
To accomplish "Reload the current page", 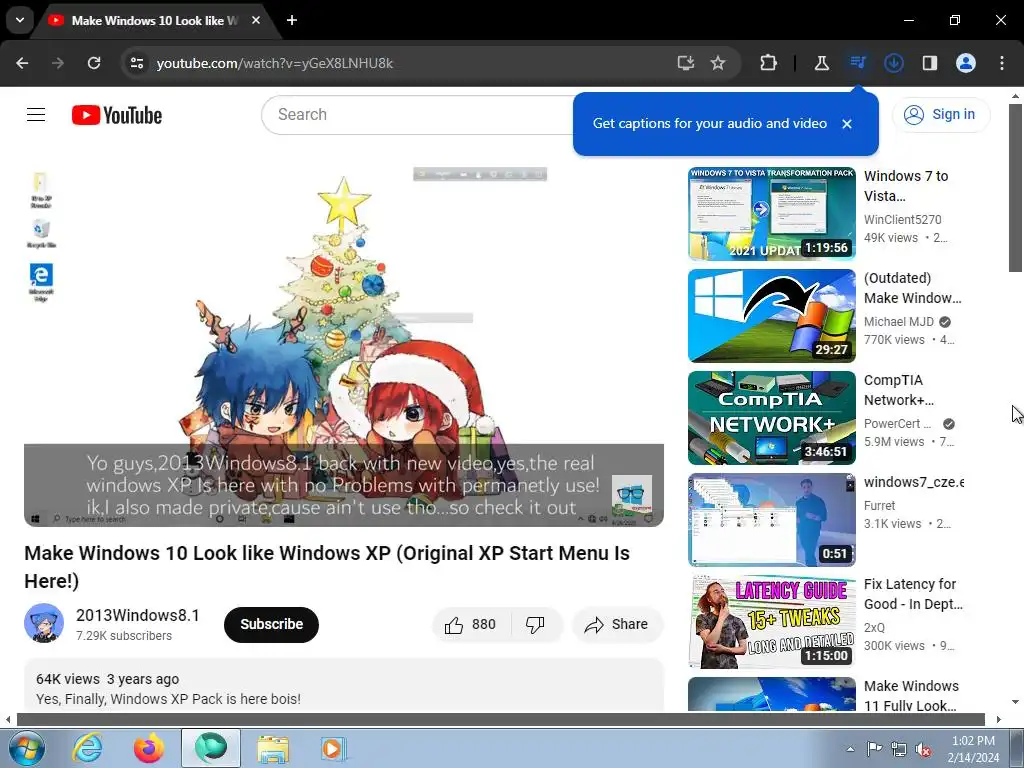I will click(x=94, y=63).
